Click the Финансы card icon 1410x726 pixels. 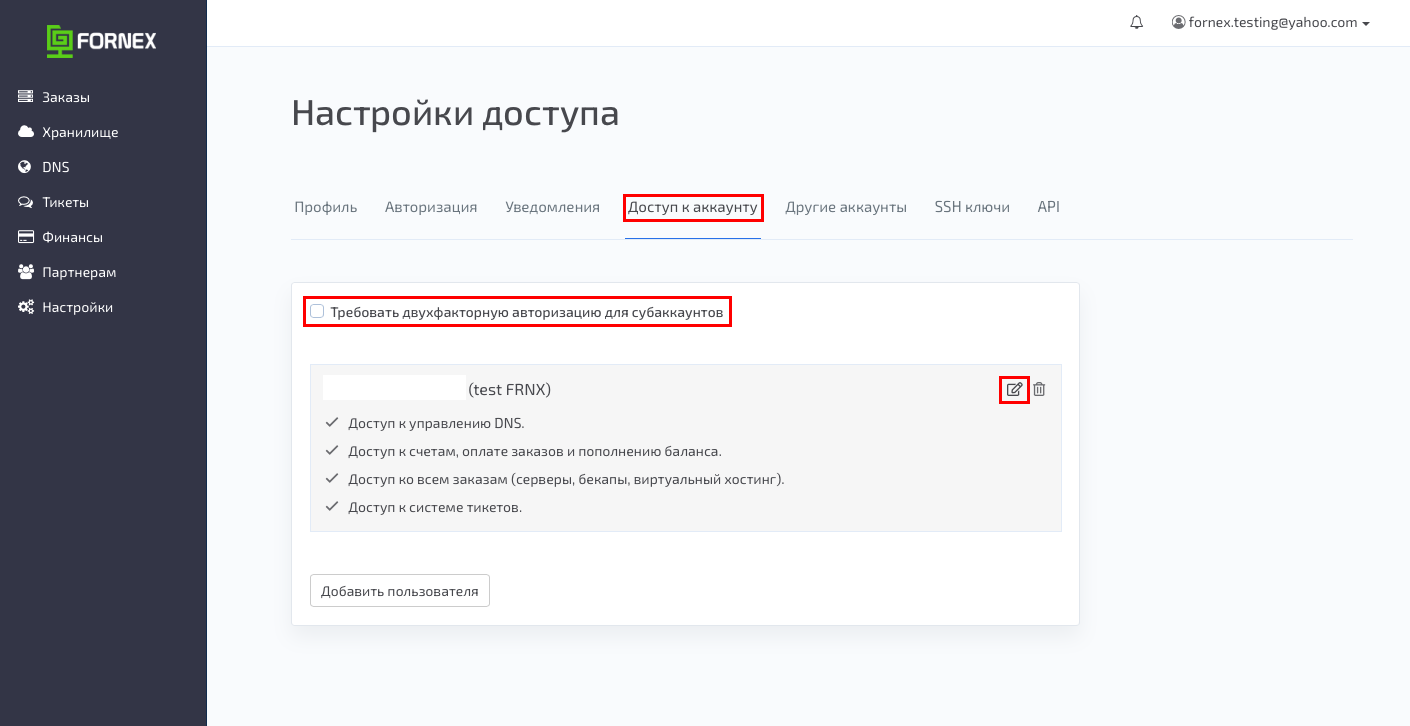[x=26, y=237]
